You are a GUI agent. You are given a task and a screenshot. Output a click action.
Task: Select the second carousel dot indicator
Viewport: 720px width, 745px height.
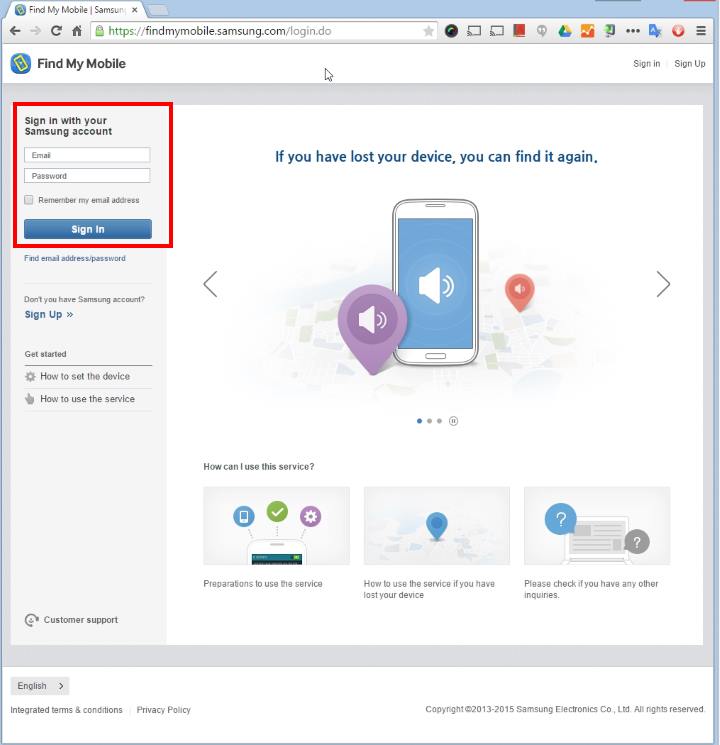[x=430, y=421]
